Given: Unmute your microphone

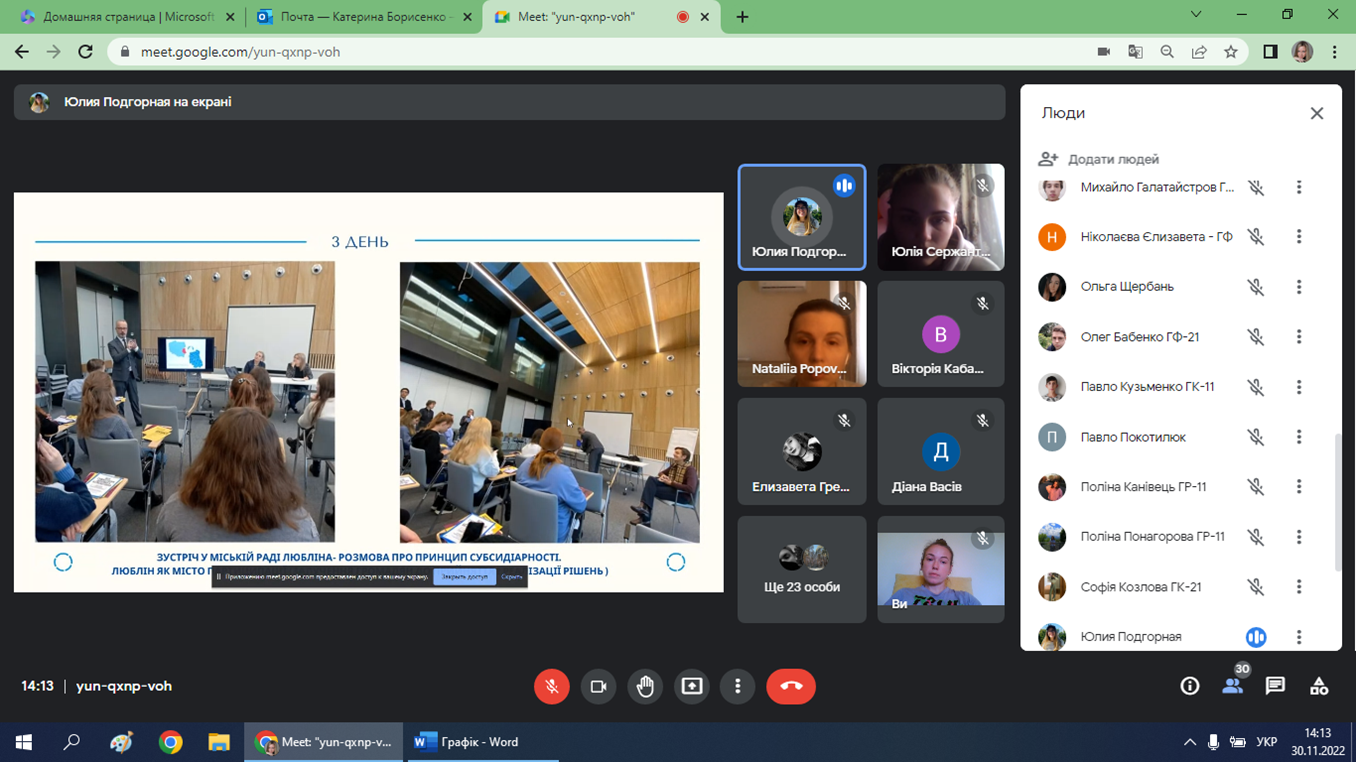Looking at the screenshot, I should pos(551,686).
